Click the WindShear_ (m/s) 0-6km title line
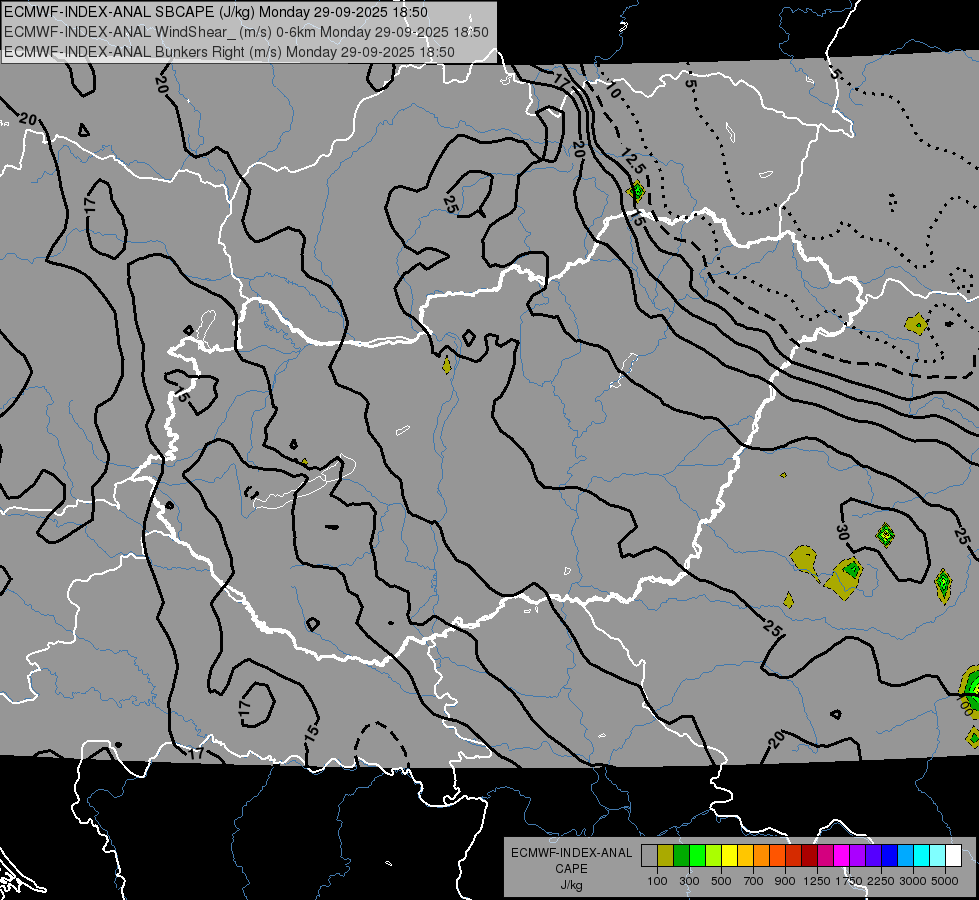 (247, 32)
